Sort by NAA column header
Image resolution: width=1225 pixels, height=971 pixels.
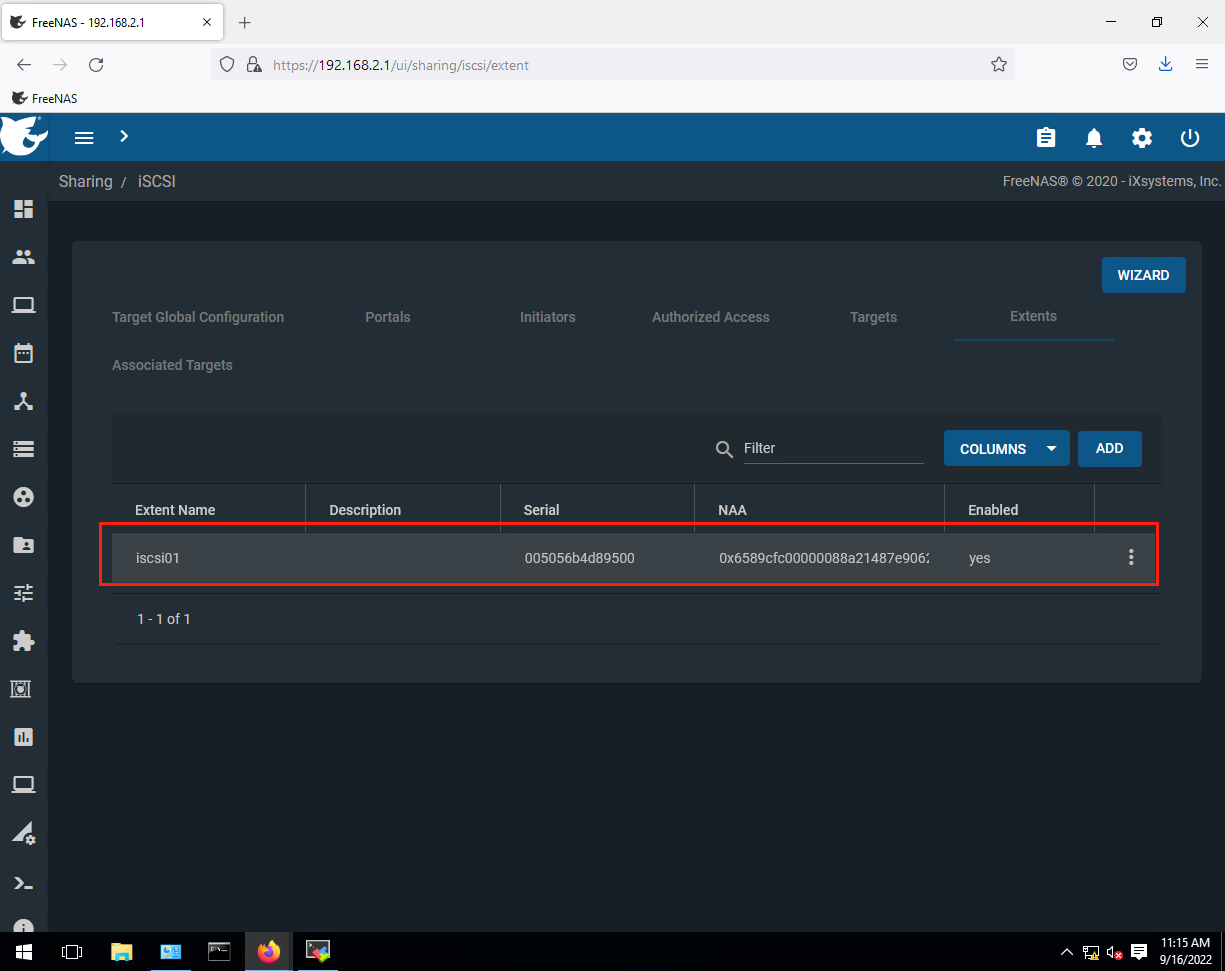(x=732, y=510)
